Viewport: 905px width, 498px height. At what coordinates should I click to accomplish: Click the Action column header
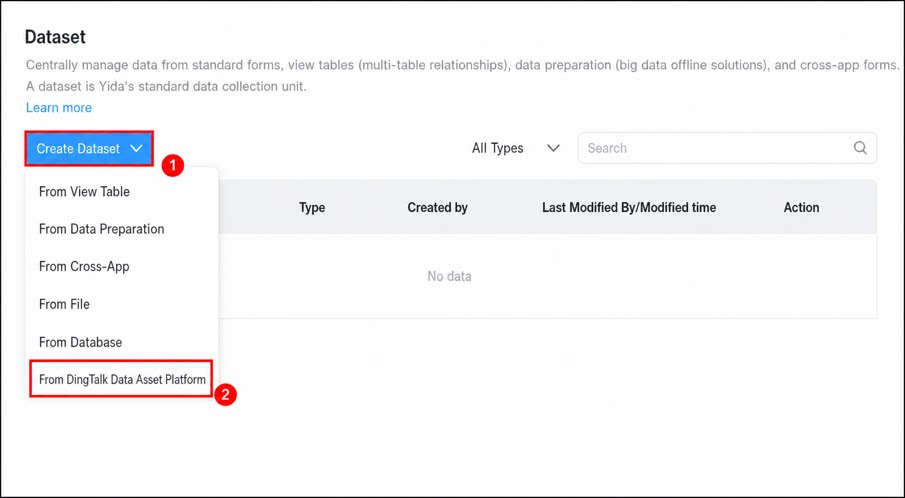[x=801, y=208]
